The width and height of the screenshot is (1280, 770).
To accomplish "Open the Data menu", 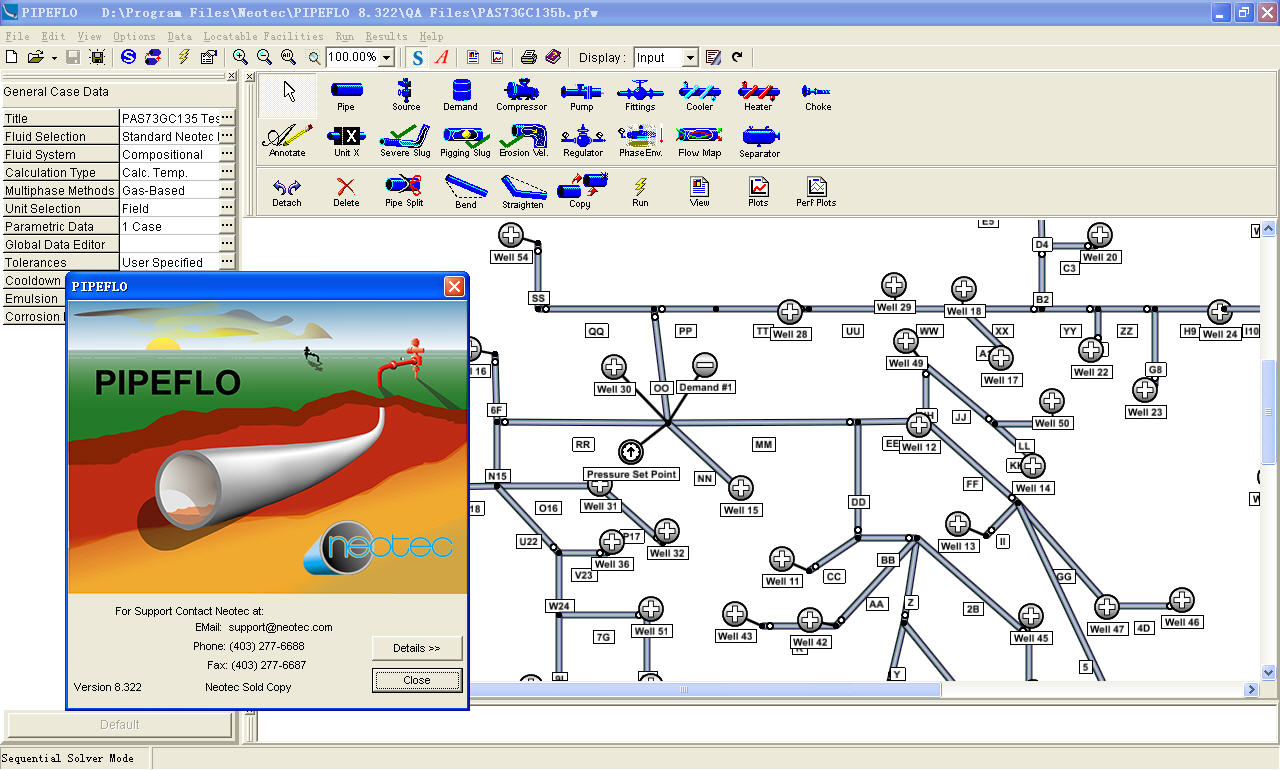I will click(179, 36).
